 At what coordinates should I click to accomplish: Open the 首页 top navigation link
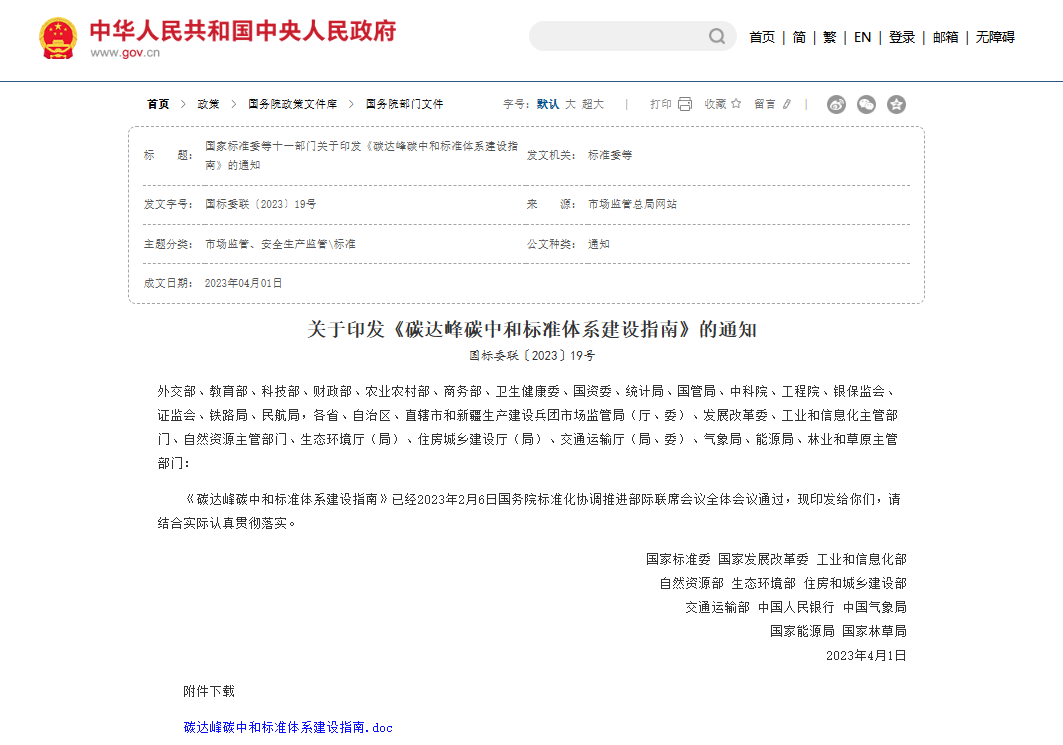pos(762,37)
